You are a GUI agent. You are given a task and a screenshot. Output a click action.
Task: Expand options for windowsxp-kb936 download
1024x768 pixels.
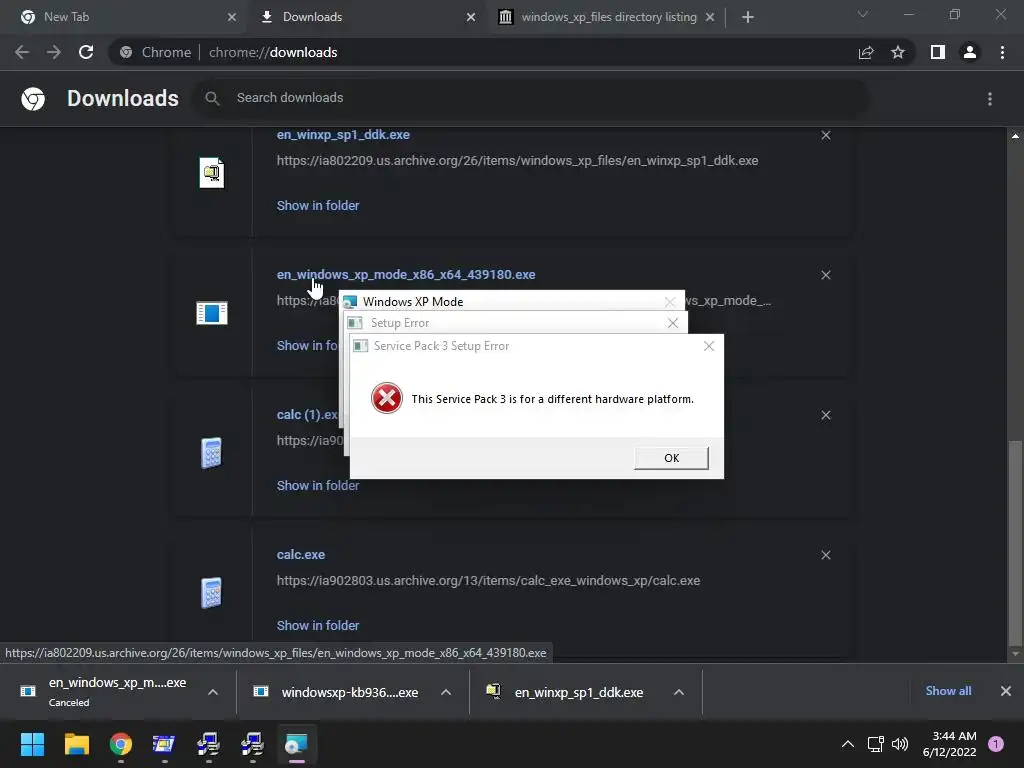point(445,692)
